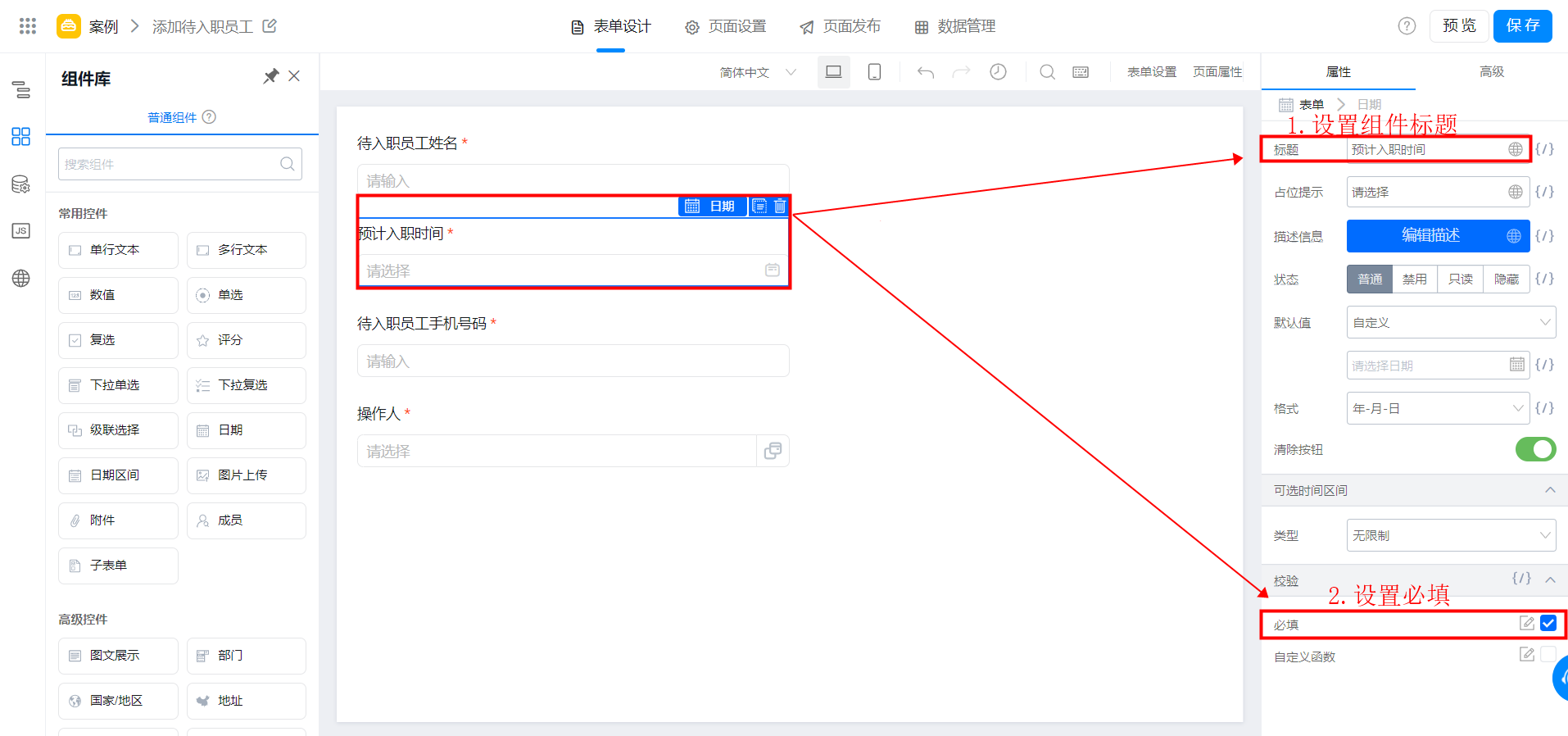Add a date range component

pos(118,475)
